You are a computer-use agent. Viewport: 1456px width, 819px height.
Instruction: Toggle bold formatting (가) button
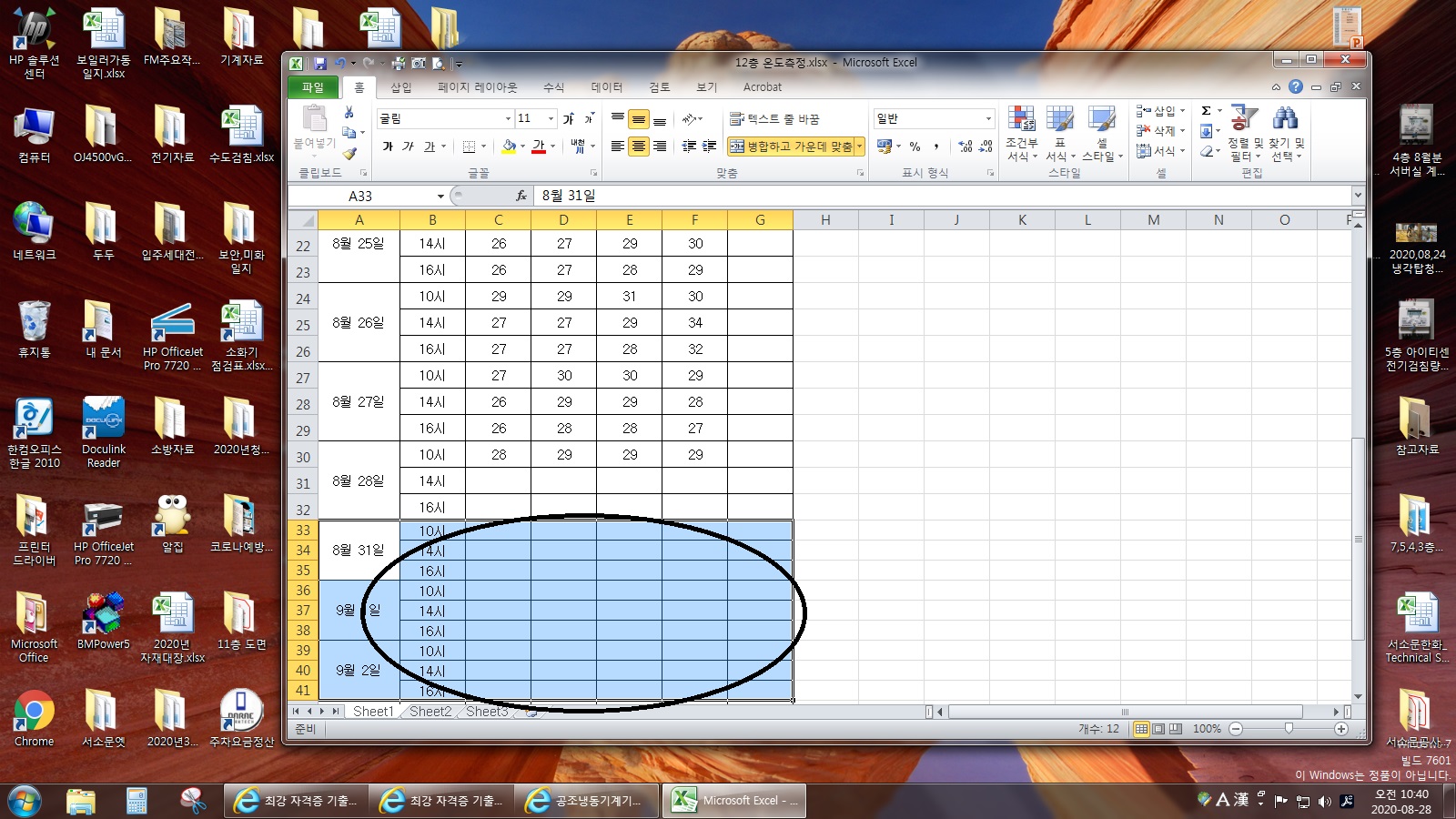(388, 147)
